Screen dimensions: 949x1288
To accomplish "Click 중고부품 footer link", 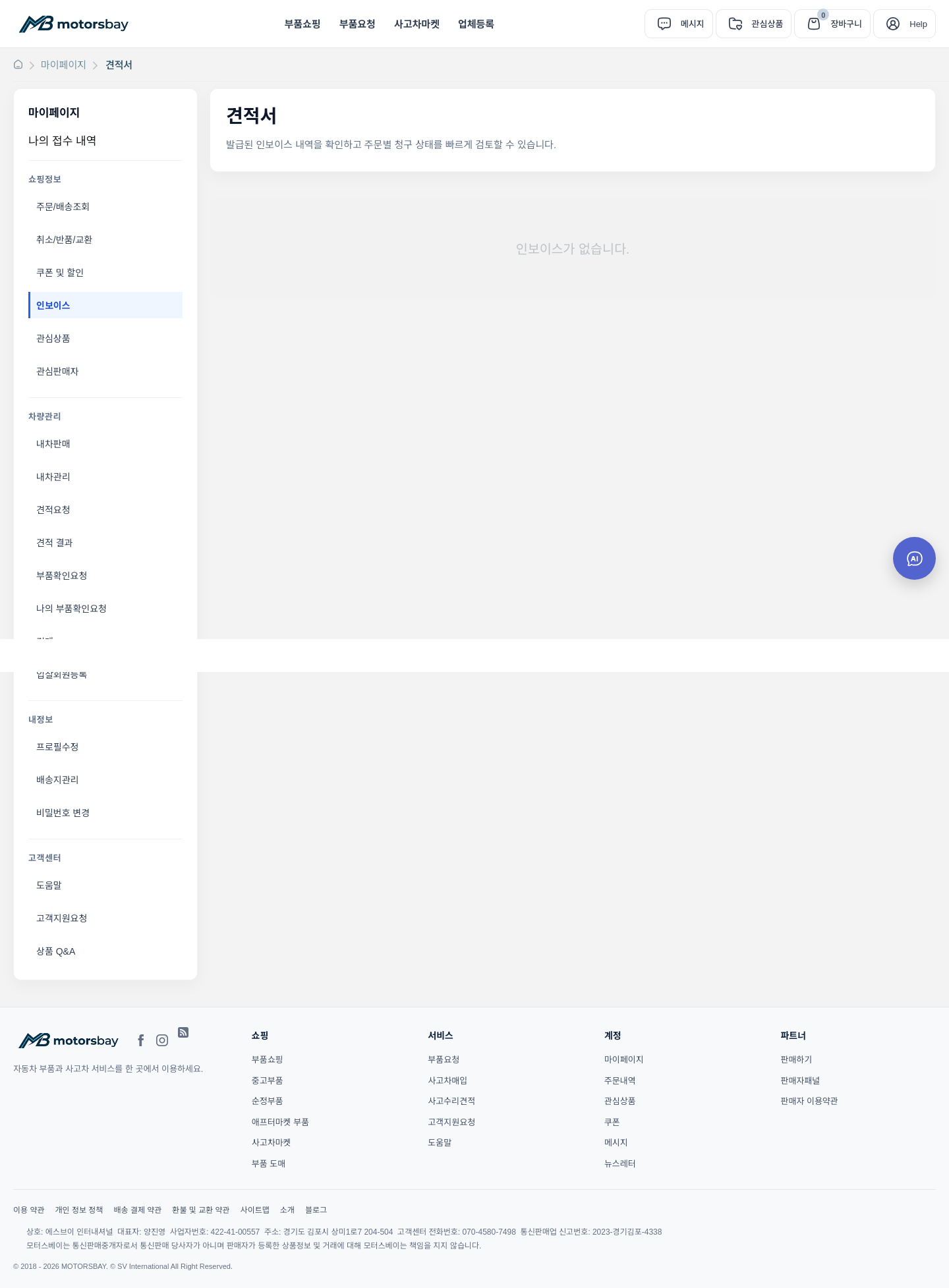I will pos(267,1080).
